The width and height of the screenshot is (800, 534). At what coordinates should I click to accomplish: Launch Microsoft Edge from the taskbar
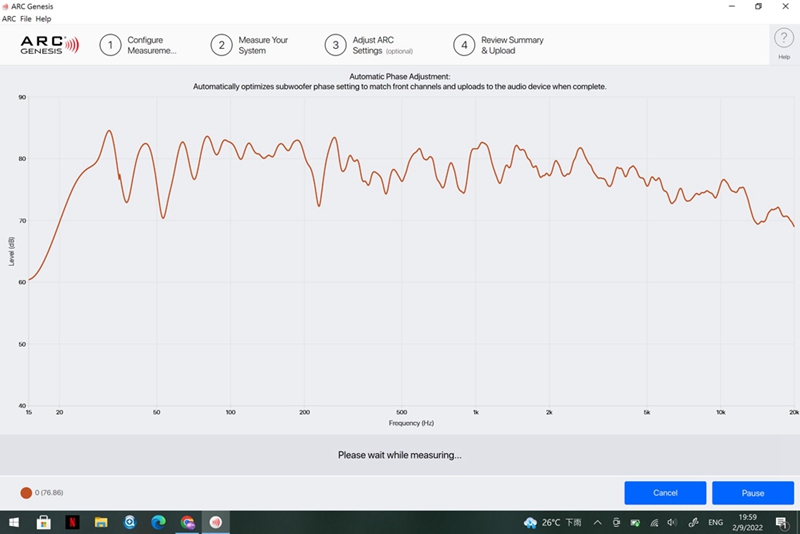coord(158,522)
